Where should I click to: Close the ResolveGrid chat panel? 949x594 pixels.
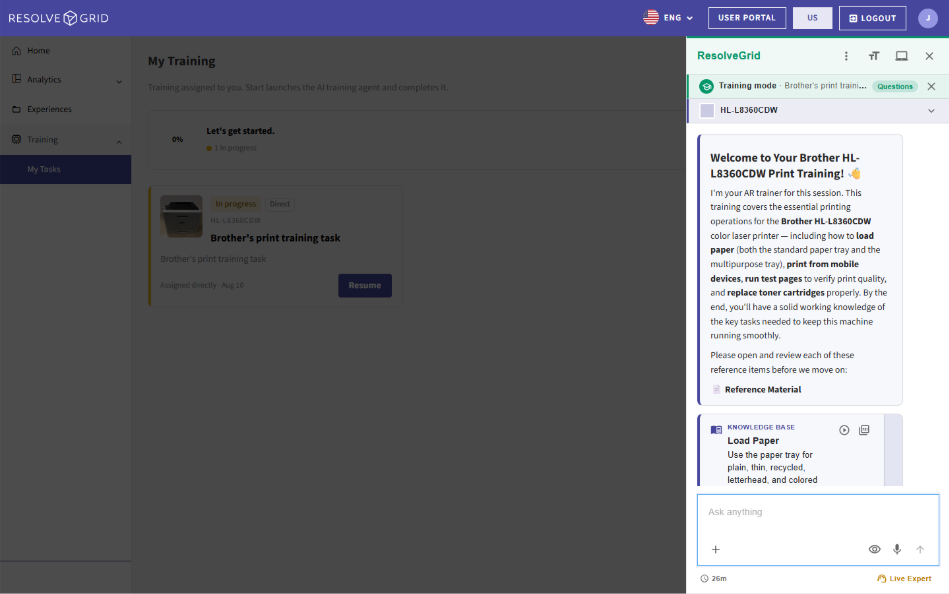[930, 56]
